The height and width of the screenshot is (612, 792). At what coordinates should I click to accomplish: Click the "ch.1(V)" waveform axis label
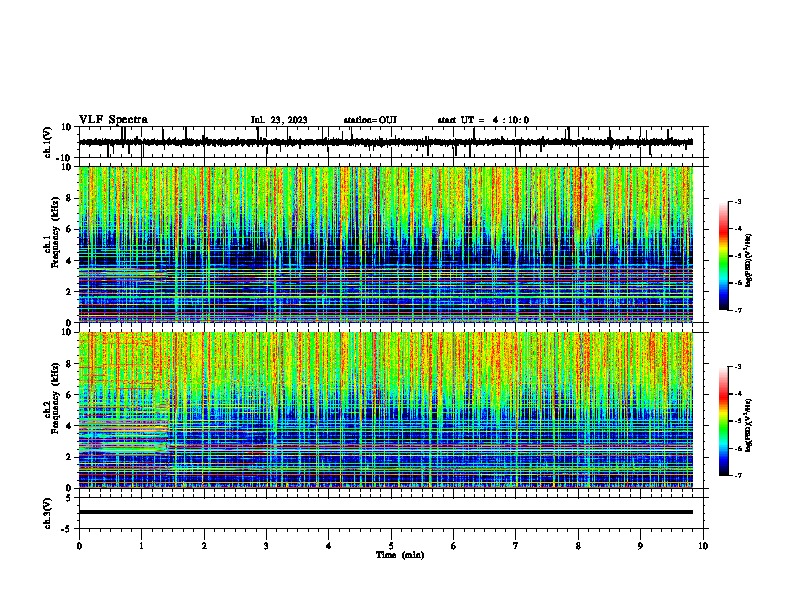[48, 142]
